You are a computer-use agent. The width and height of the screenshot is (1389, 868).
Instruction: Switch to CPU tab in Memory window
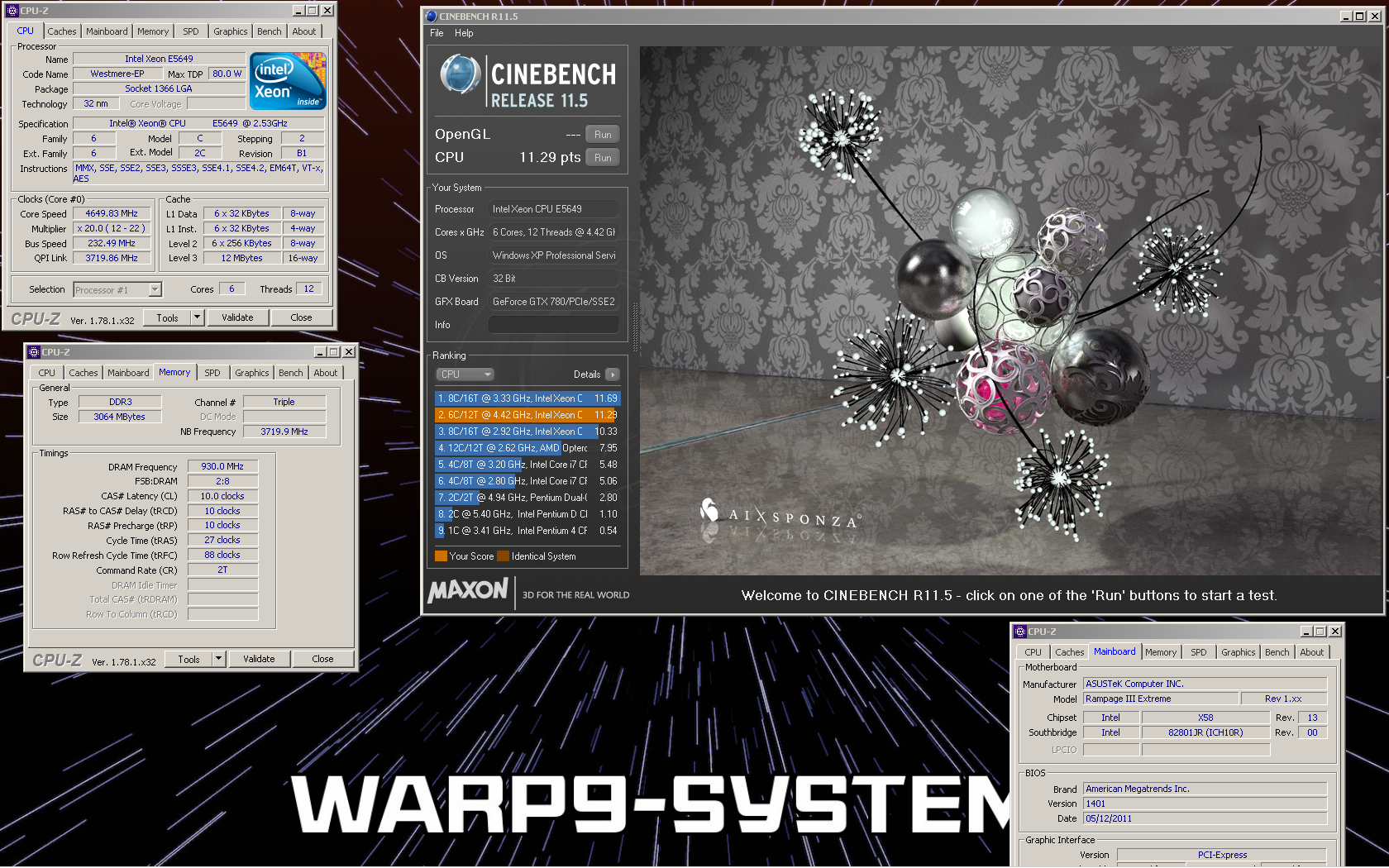click(47, 373)
